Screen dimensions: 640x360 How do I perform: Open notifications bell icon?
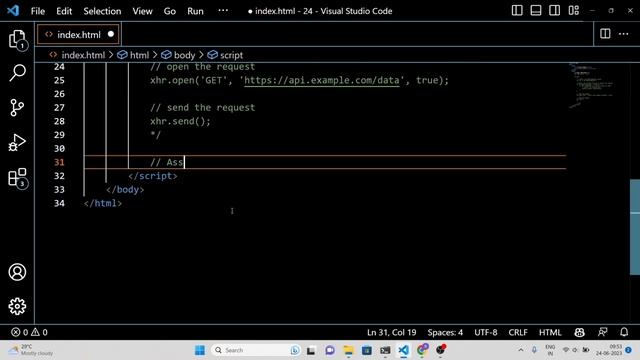pos(624,332)
